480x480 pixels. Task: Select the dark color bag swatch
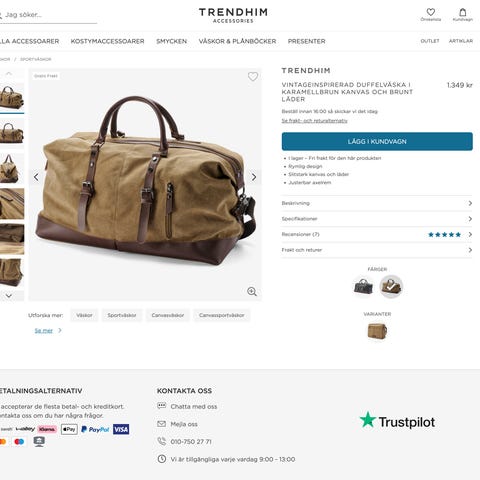pos(363,286)
